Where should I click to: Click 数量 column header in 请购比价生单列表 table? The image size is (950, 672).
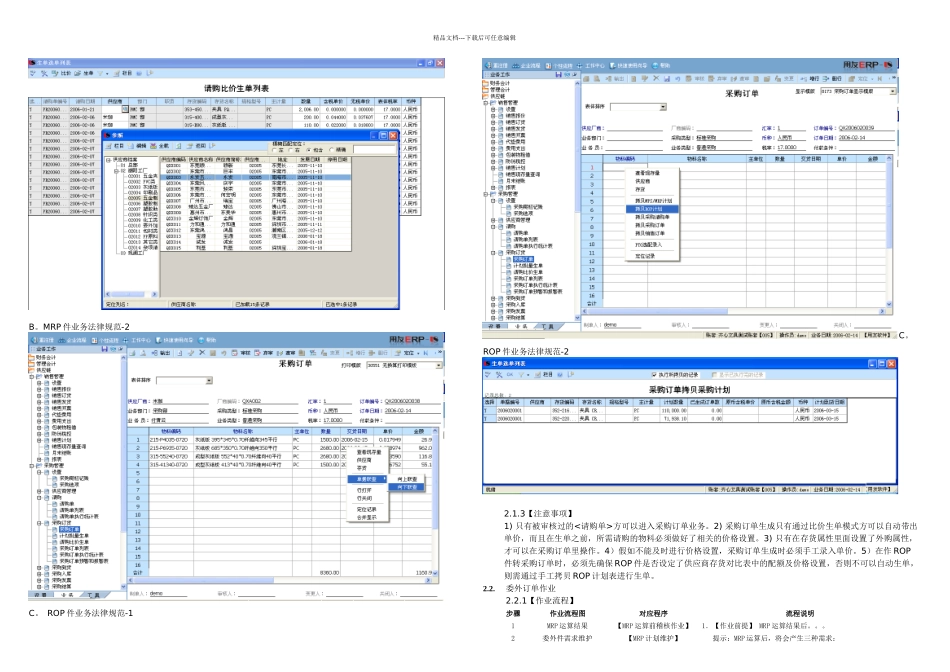(306, 101)
